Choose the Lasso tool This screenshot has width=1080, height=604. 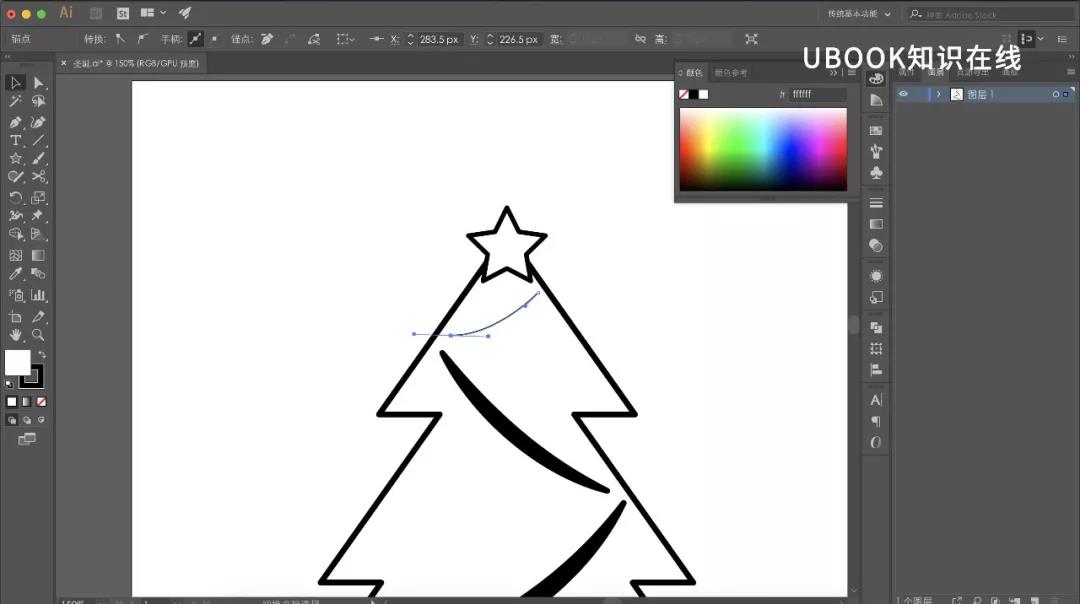click(x=38, y=101)
